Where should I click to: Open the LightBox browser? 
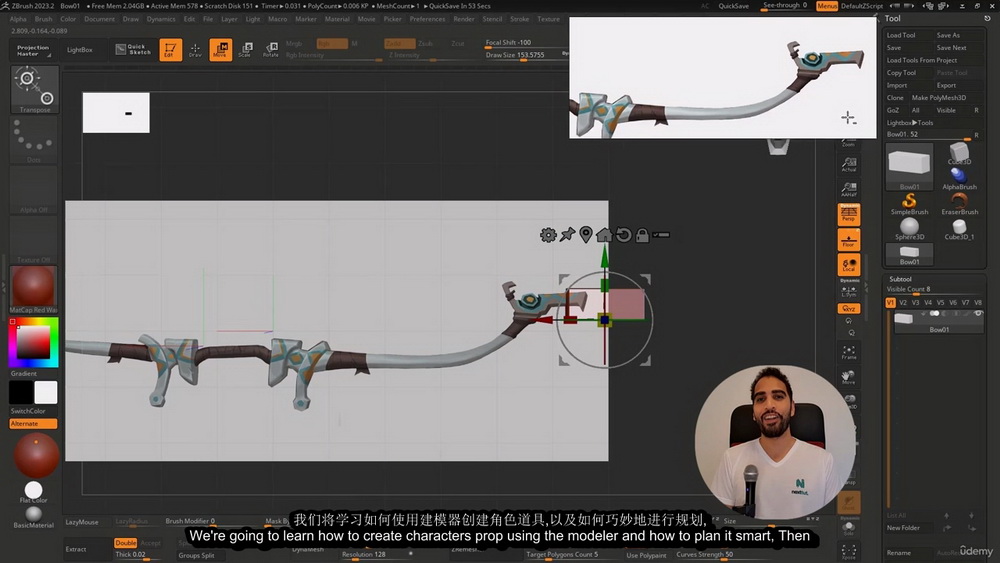pyautogui.click(x=80, y=50)
